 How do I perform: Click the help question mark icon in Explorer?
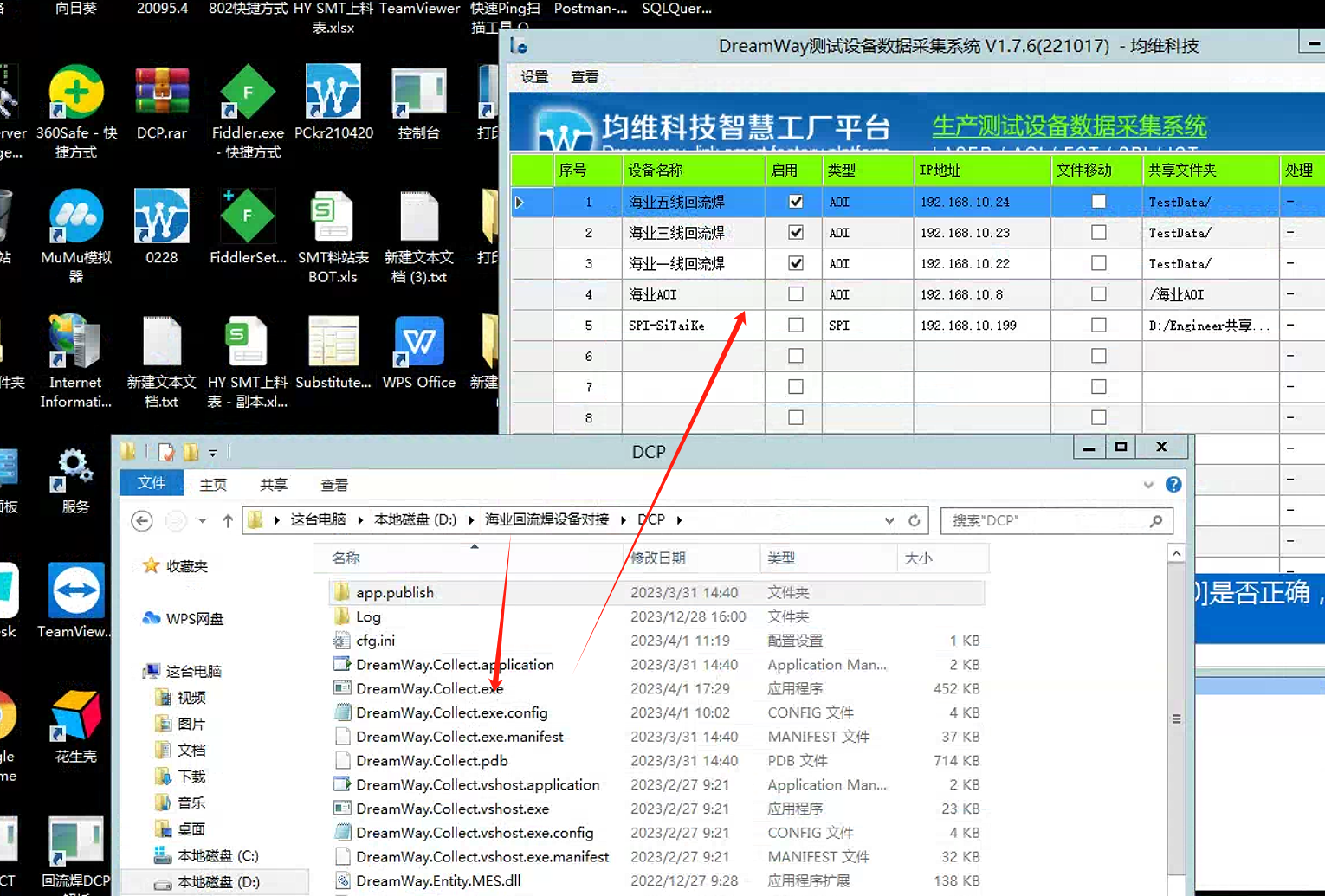[1173, 485]
